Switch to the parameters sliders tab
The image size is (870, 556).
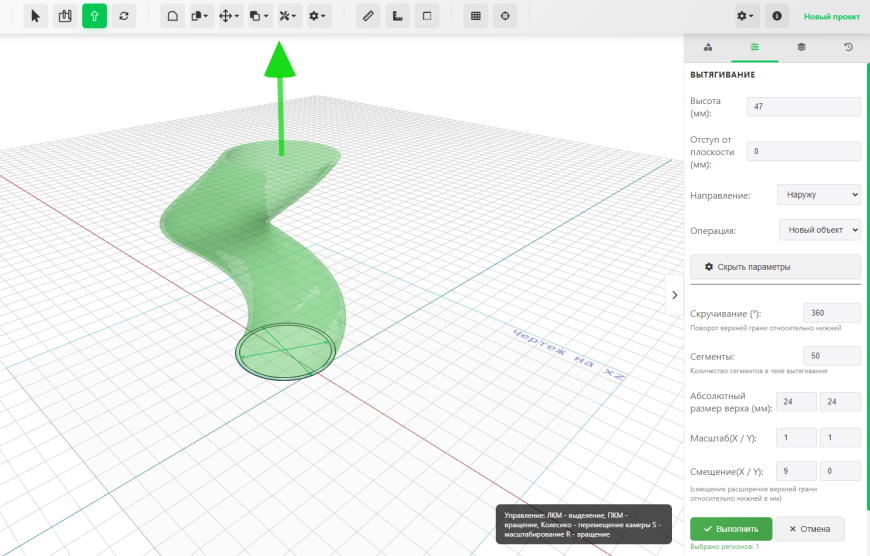(x=755, y=47)
